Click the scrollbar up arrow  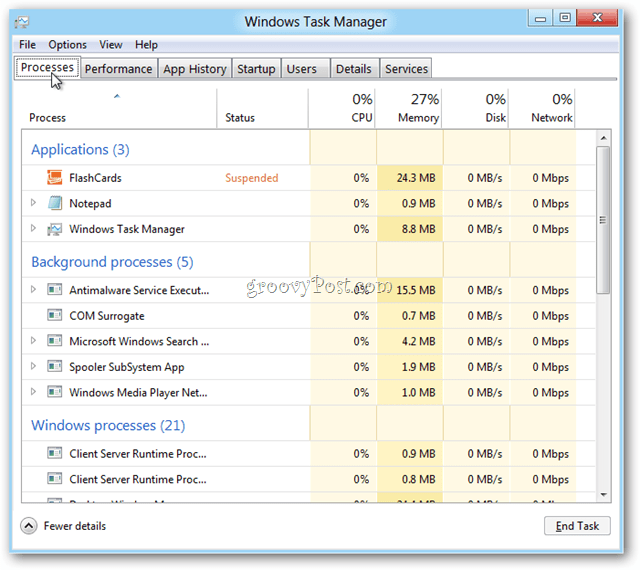(x=603, y=138)
